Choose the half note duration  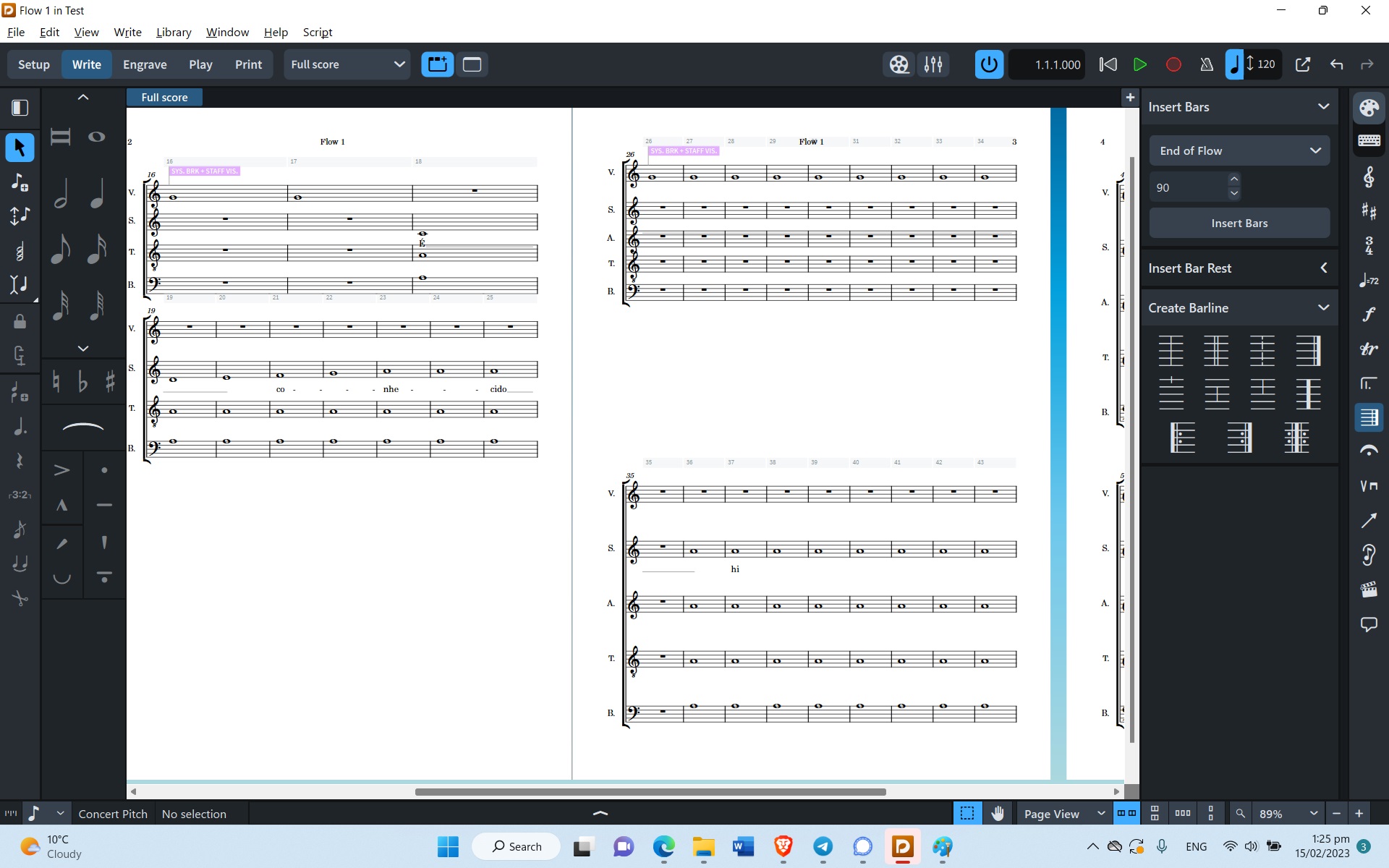[x=61, y=194]
